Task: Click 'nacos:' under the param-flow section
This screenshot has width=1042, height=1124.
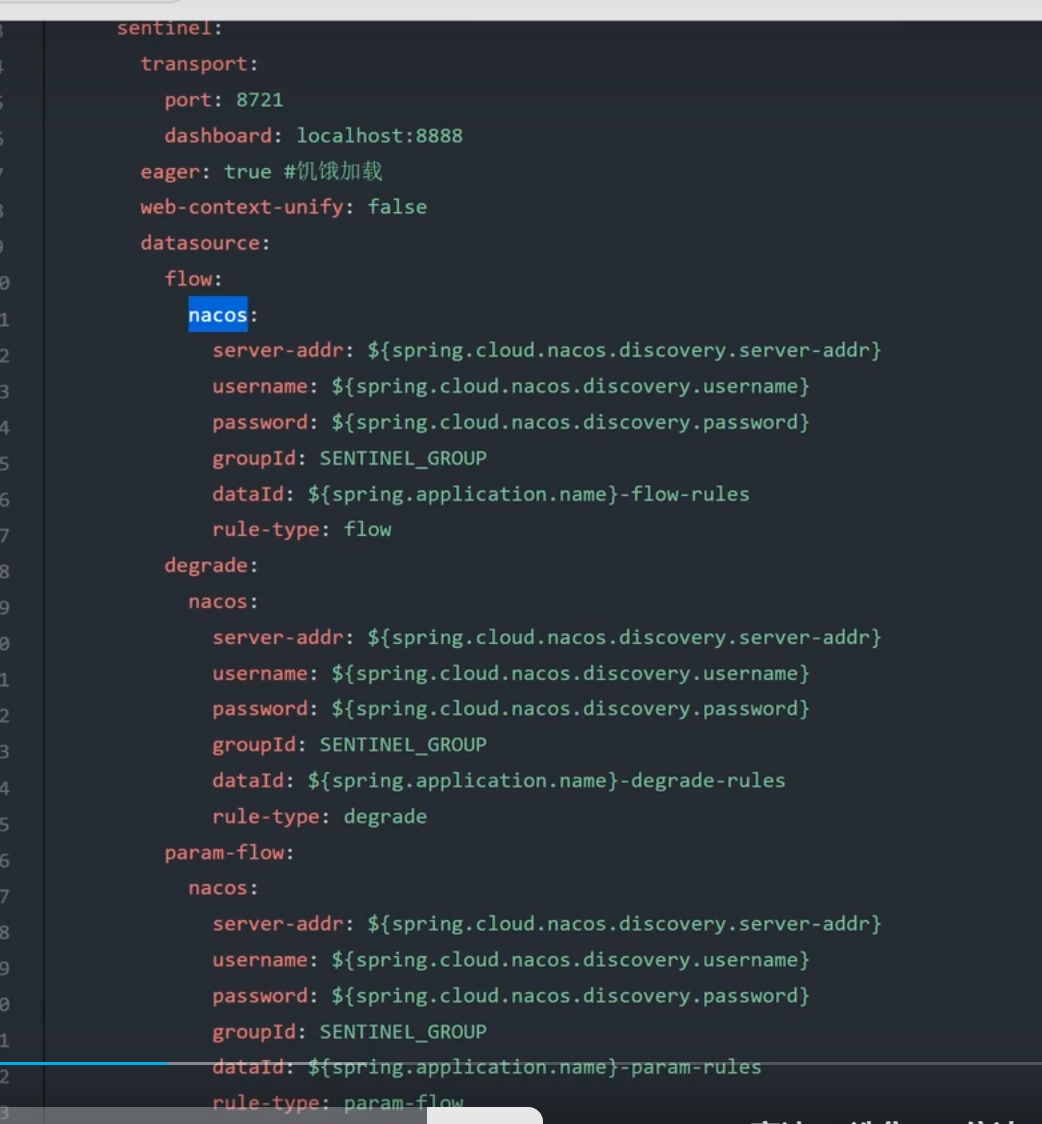Action: pos(224,888)
